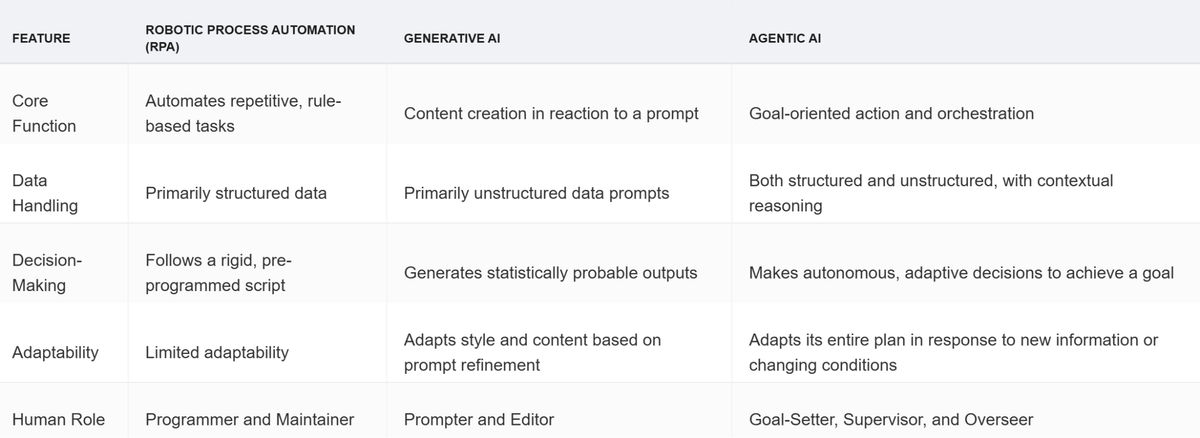Viewport: 1200px width, 438px height.
Task: Click 'Primarily unstructured data prompts' cell
Action: (536, 193)
